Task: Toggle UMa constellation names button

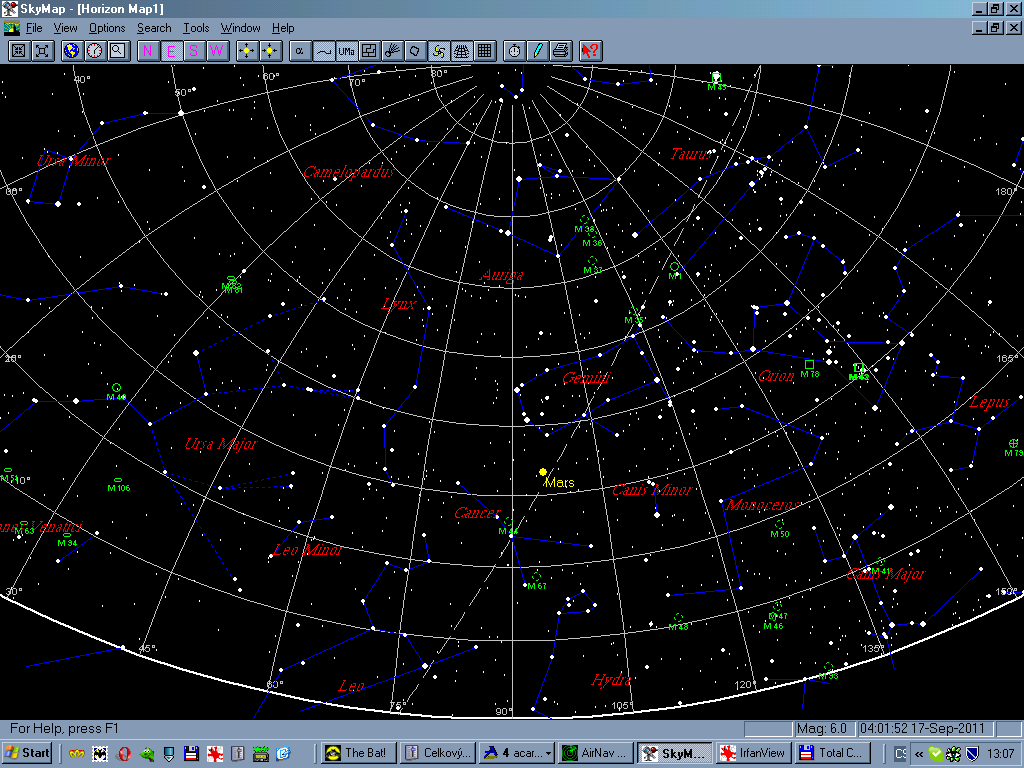Action: pyautogui.click(x=346, y=51)
